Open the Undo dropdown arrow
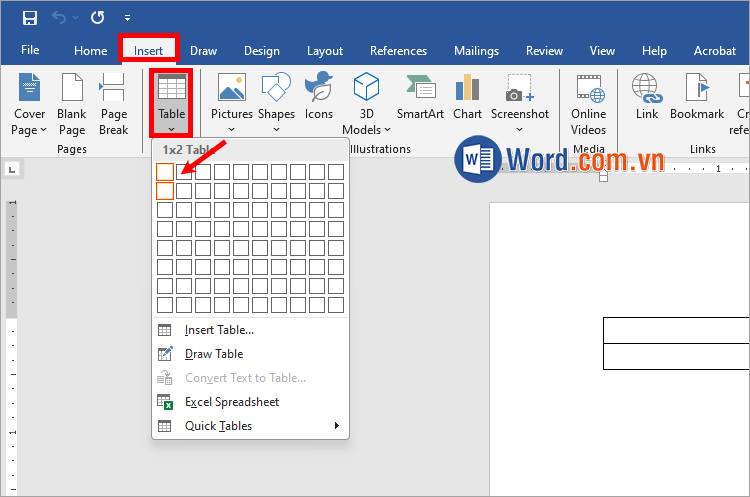The height and width of the screenshot is (497, 750). pos(75,18)
